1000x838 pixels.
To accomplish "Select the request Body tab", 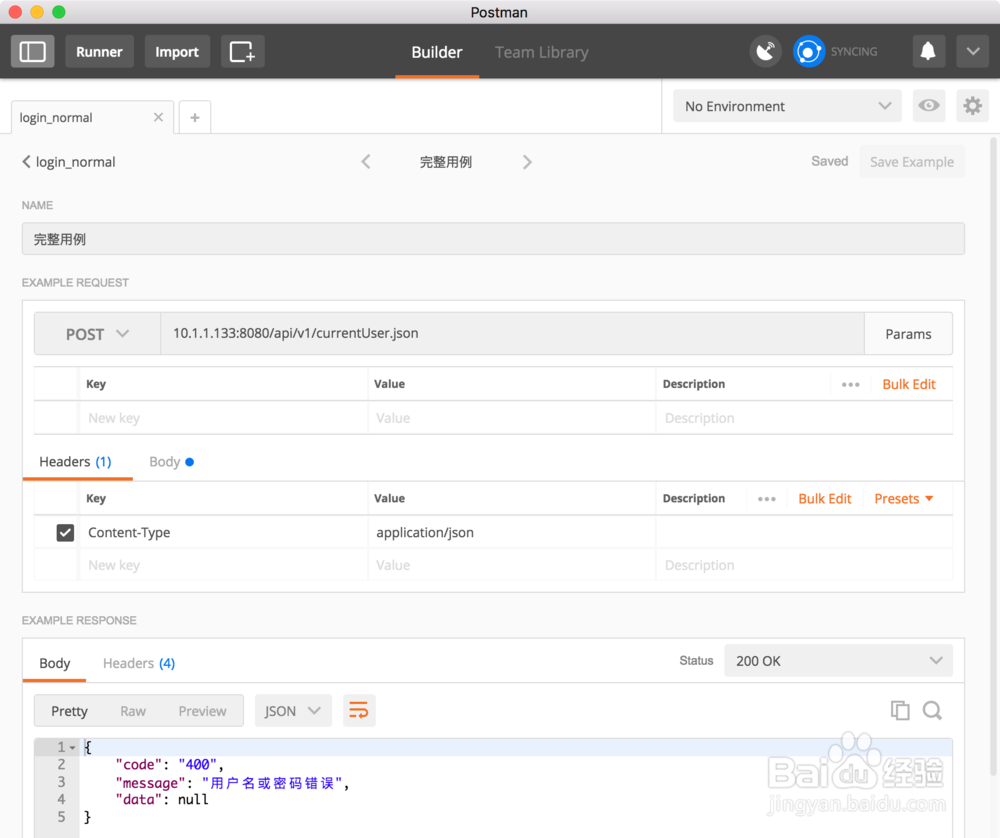I will (171, 462).
